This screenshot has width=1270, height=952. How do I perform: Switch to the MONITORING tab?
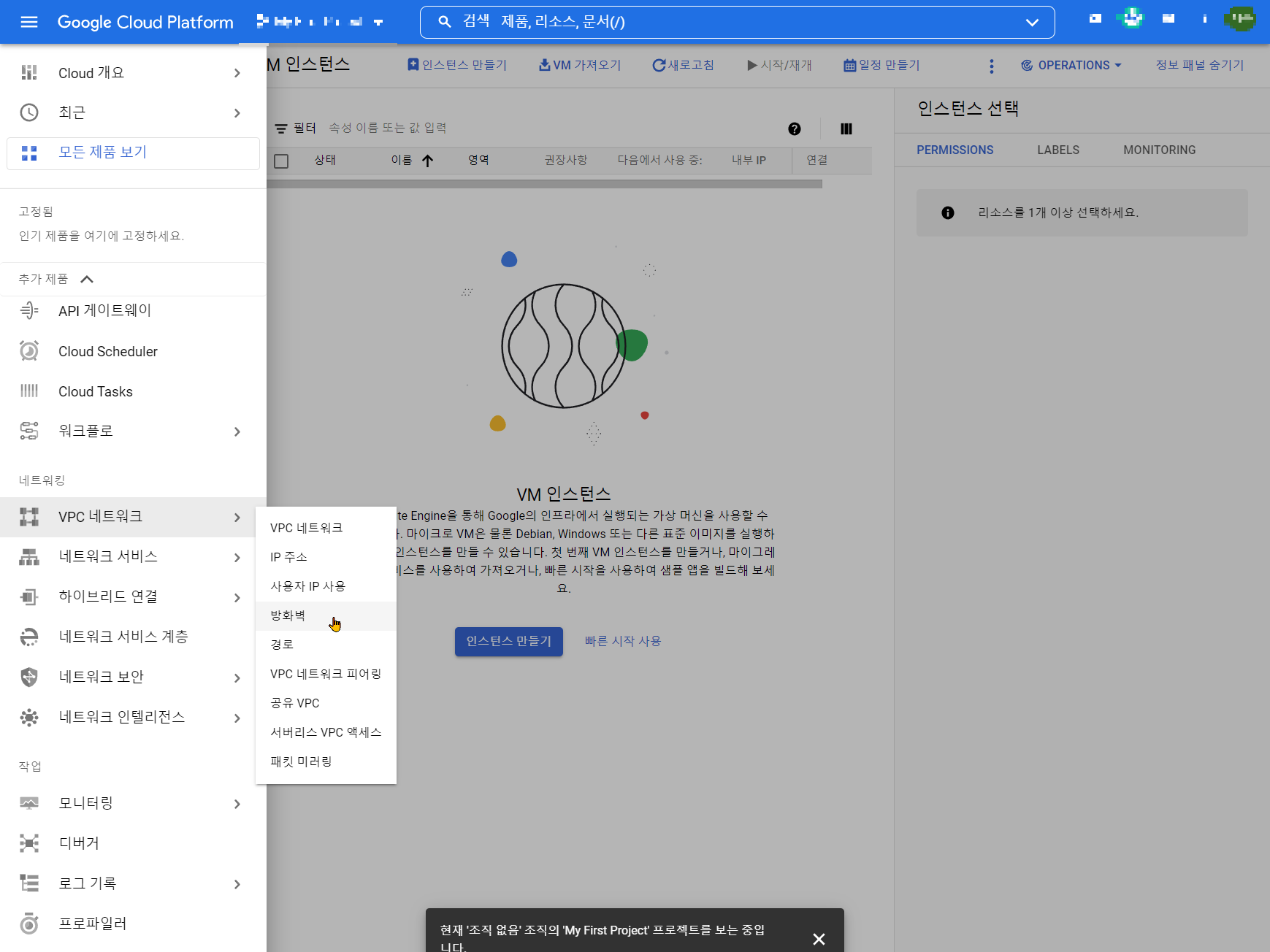(1159, 150)
